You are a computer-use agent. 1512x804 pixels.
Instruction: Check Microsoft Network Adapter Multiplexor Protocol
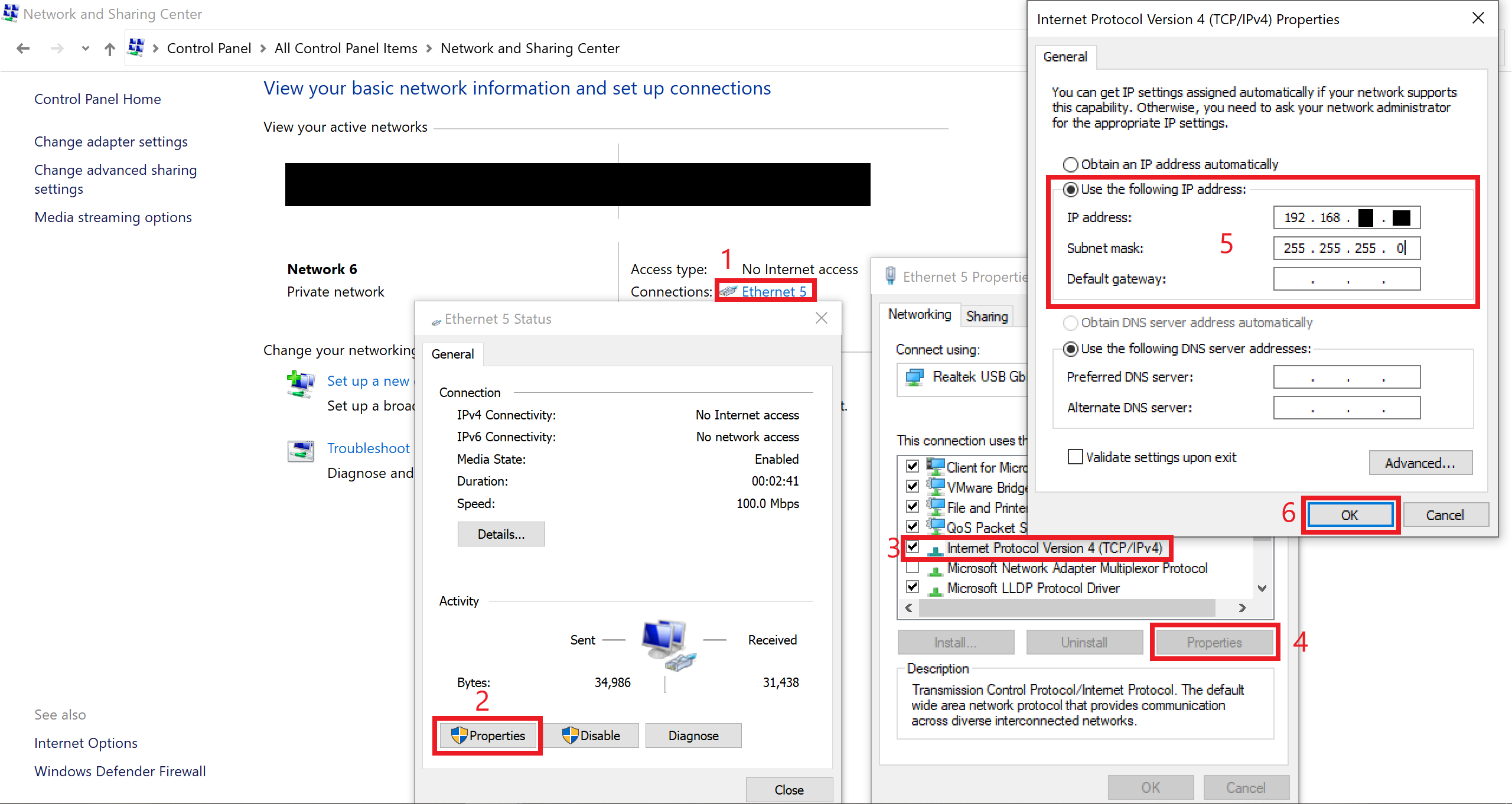pos(913,568)
